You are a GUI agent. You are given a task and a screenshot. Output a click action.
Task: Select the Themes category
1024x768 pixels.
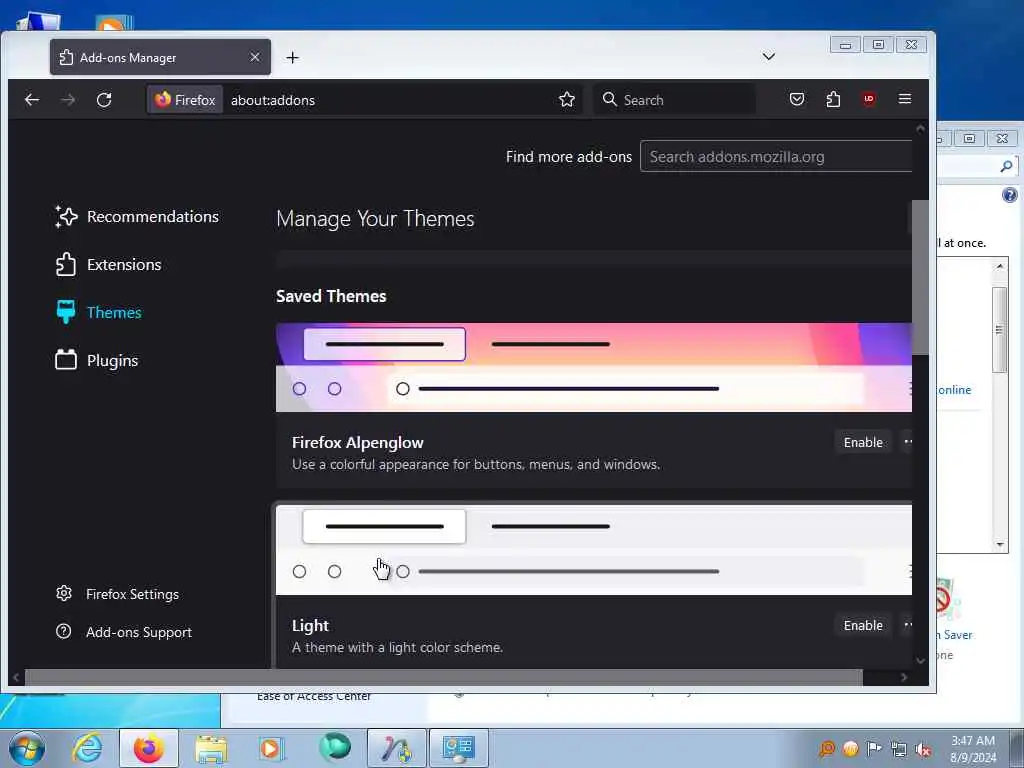99,312
